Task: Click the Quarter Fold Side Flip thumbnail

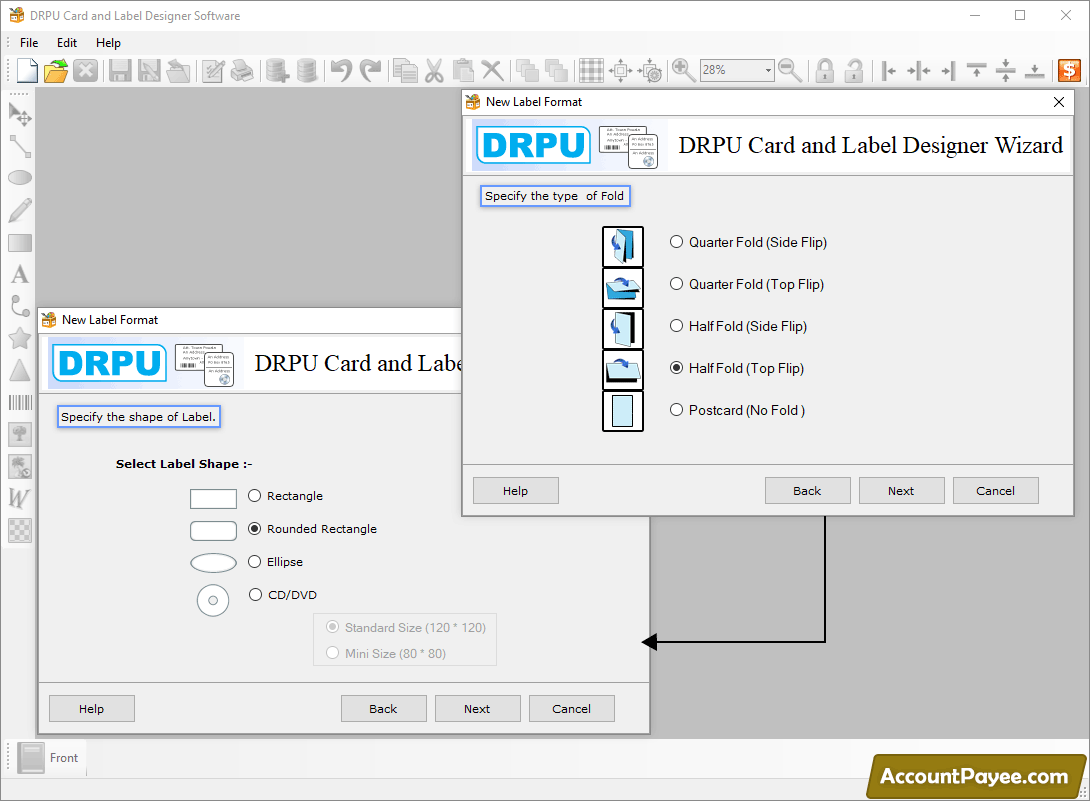Action: pos(623,246)
